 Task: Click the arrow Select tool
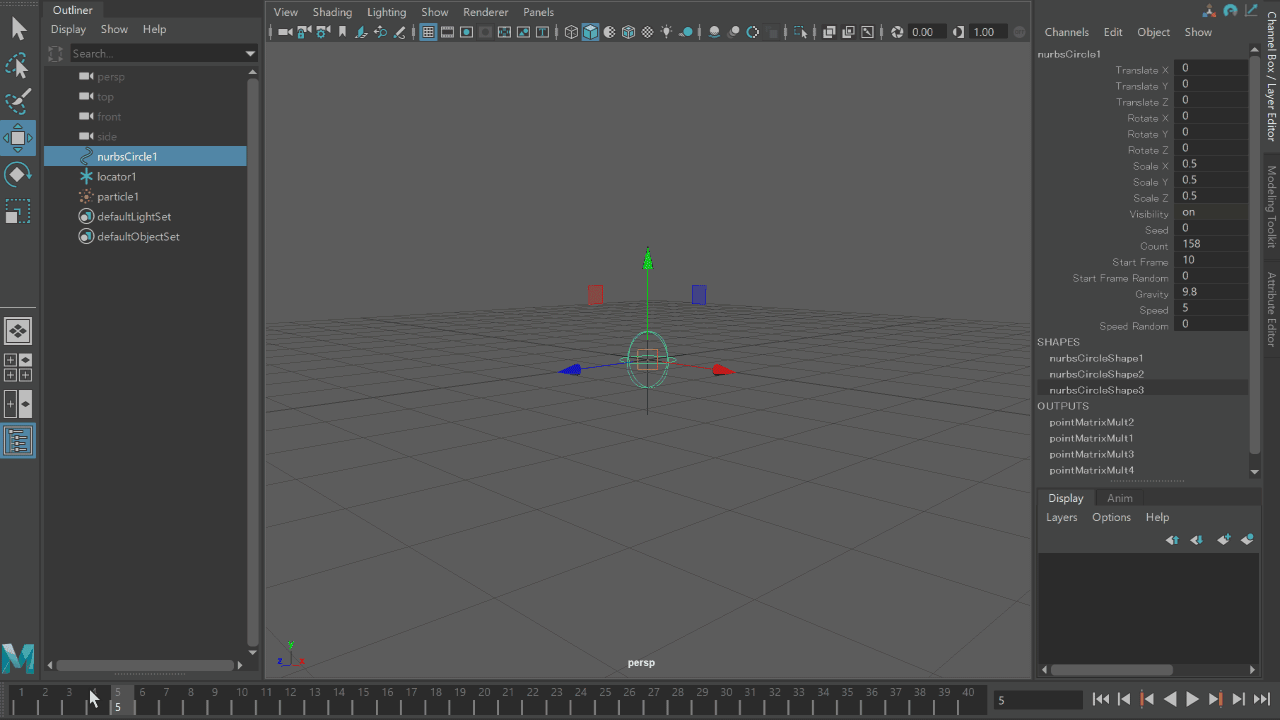(x=18, y=28)
